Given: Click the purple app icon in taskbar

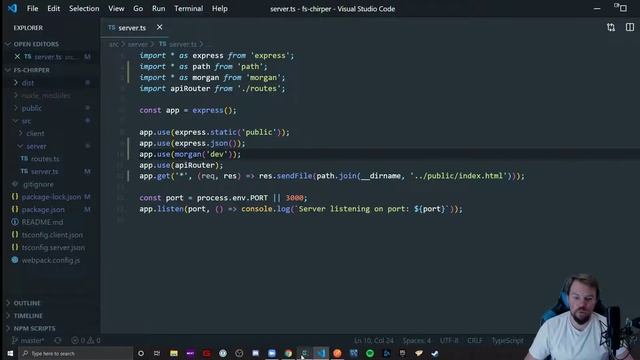Looking at the screenshot, I should [x=190, y=353].
